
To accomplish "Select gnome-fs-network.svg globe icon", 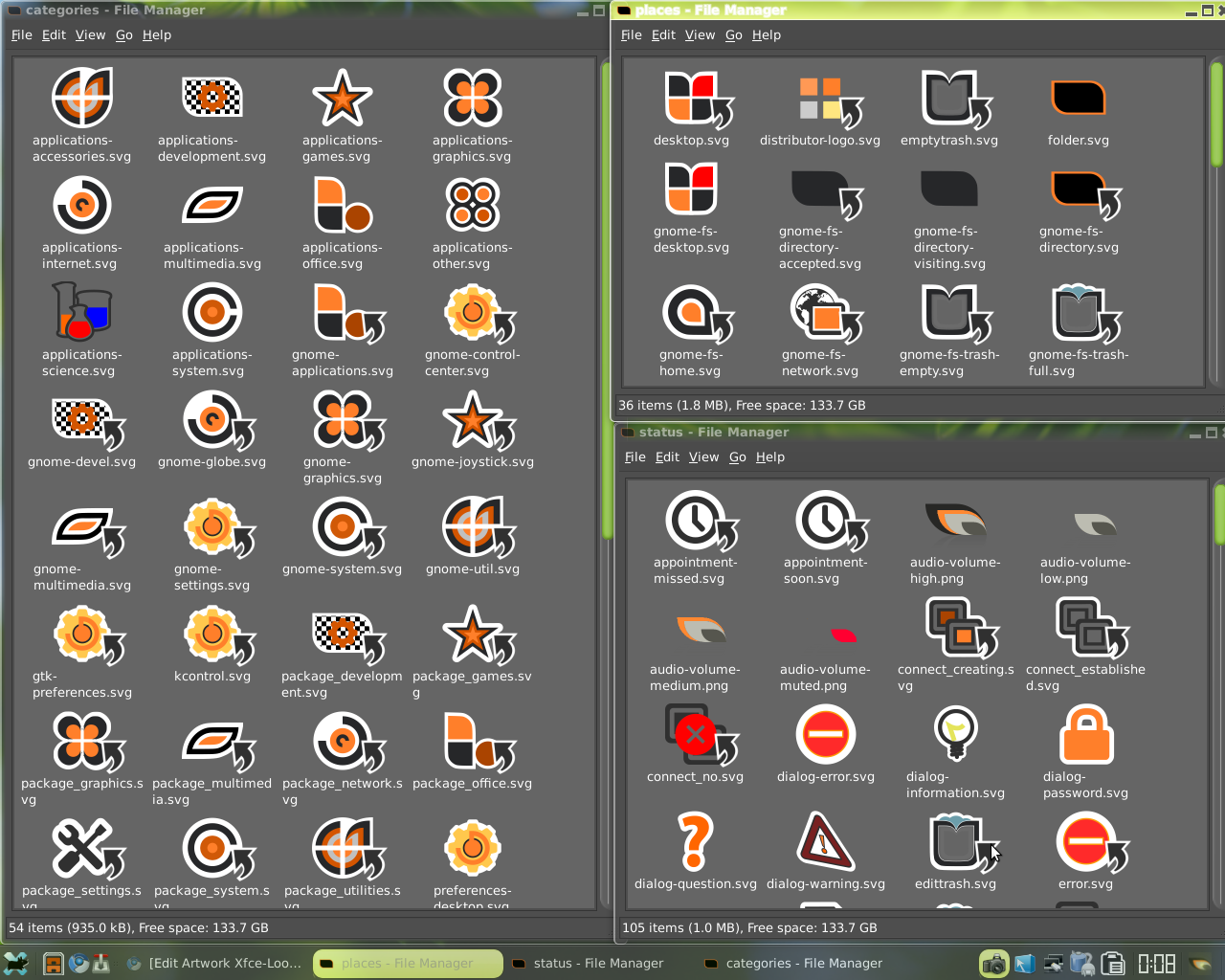I will (x=828, y=314).
